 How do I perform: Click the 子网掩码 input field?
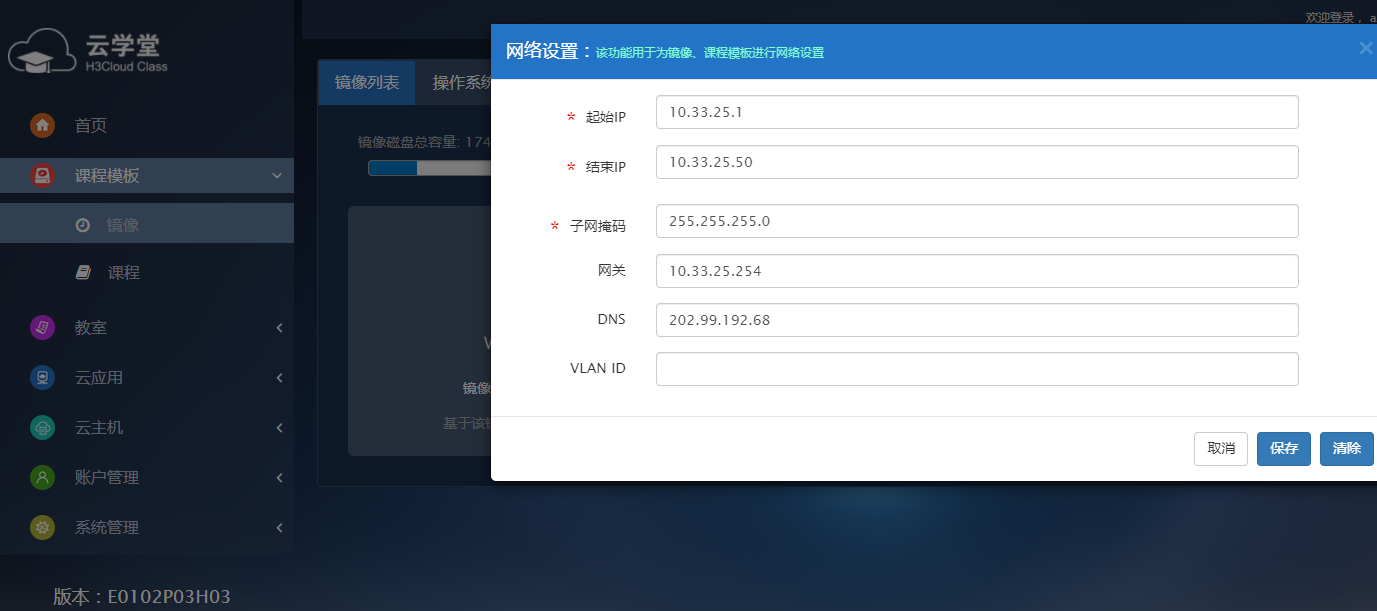point(977,221)
